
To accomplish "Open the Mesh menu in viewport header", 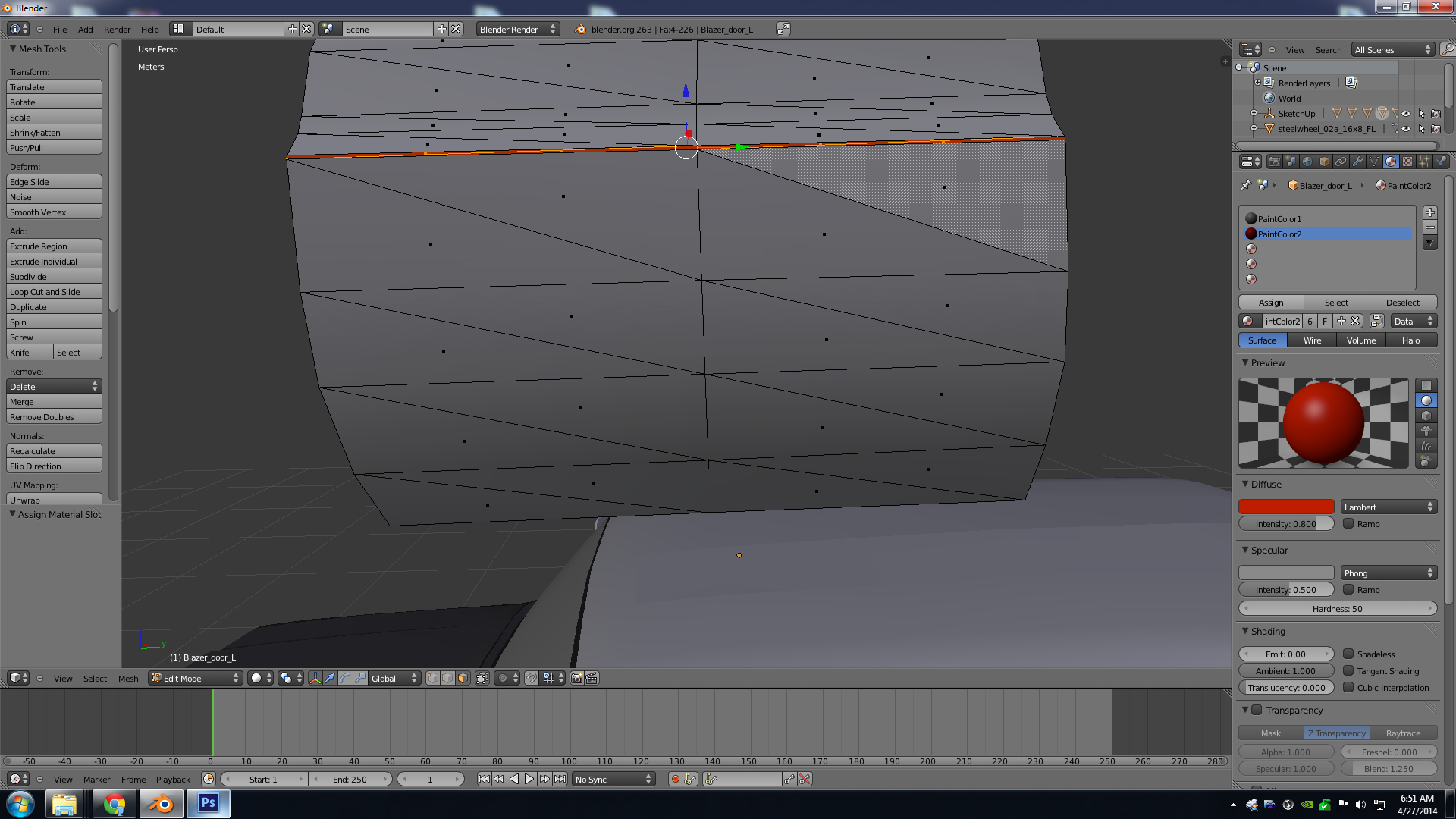I will [x=128, y=678].
